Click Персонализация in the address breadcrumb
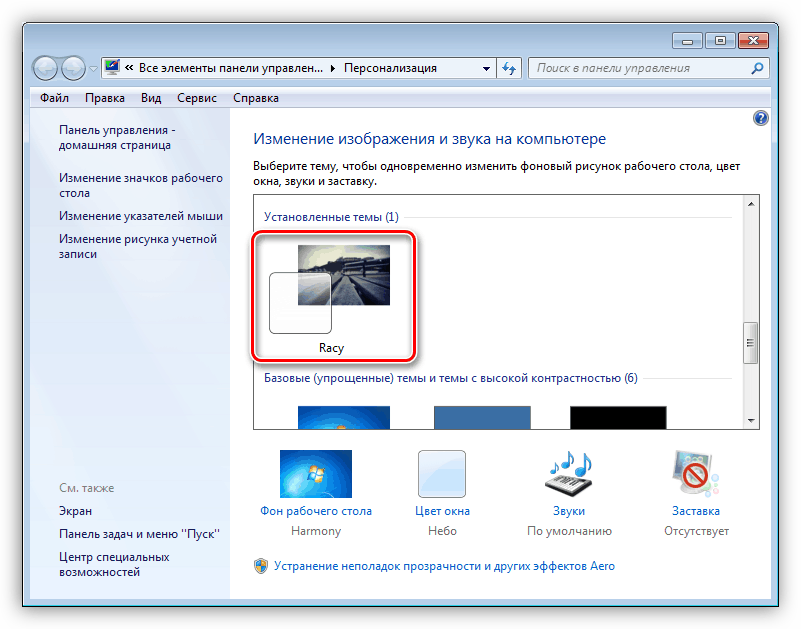801x629 pixels. tap(390, 68)
